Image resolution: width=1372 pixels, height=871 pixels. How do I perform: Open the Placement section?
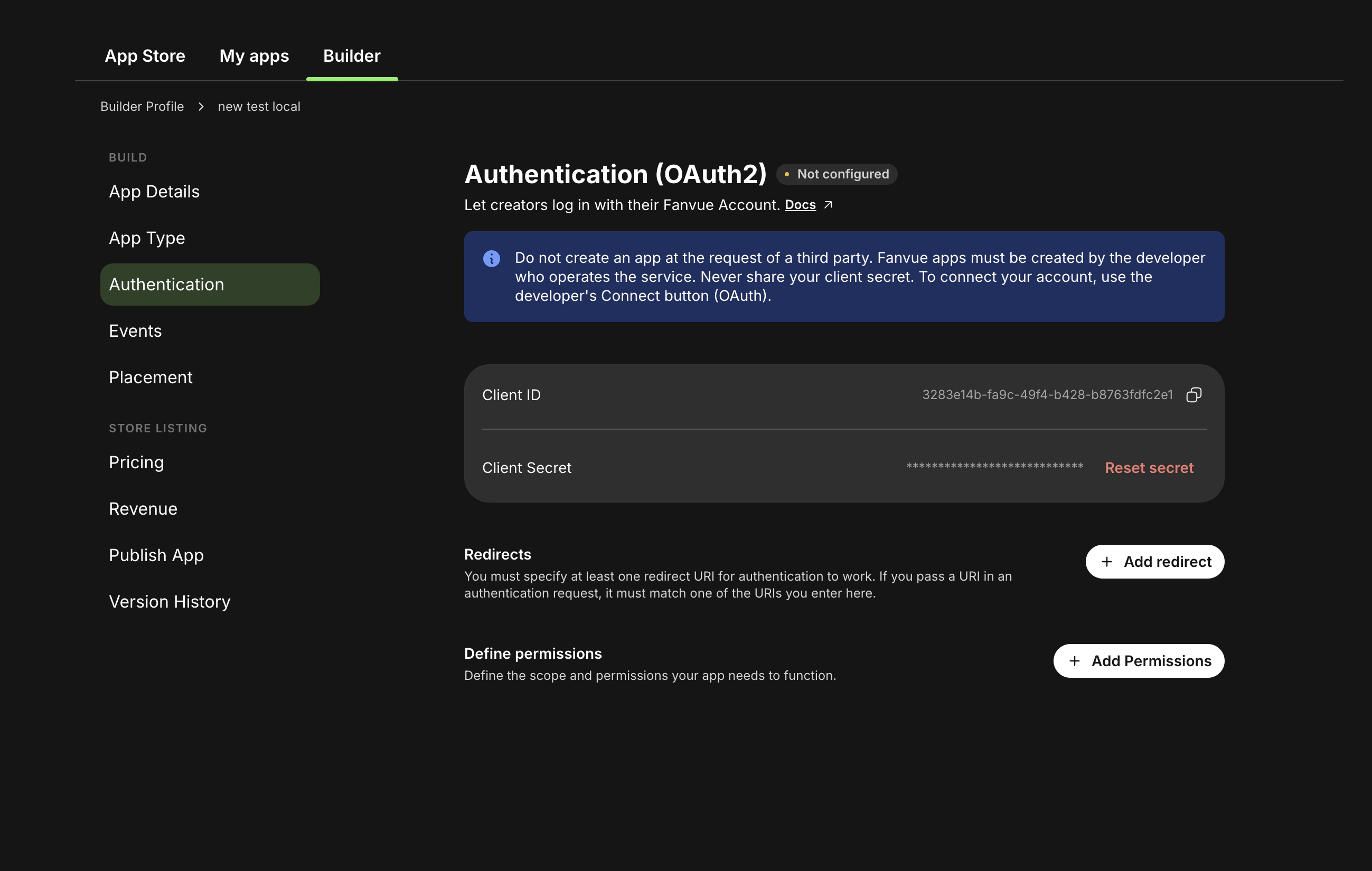(210, 377)
